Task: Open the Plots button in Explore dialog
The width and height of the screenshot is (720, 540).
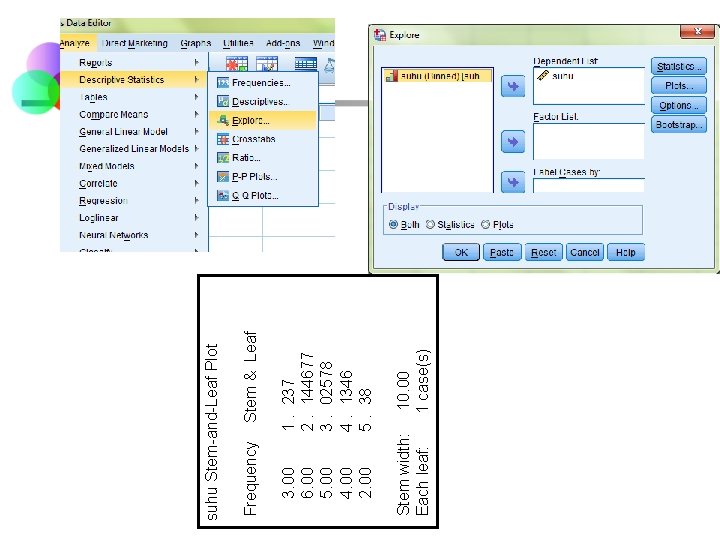Action: point(679,86)
